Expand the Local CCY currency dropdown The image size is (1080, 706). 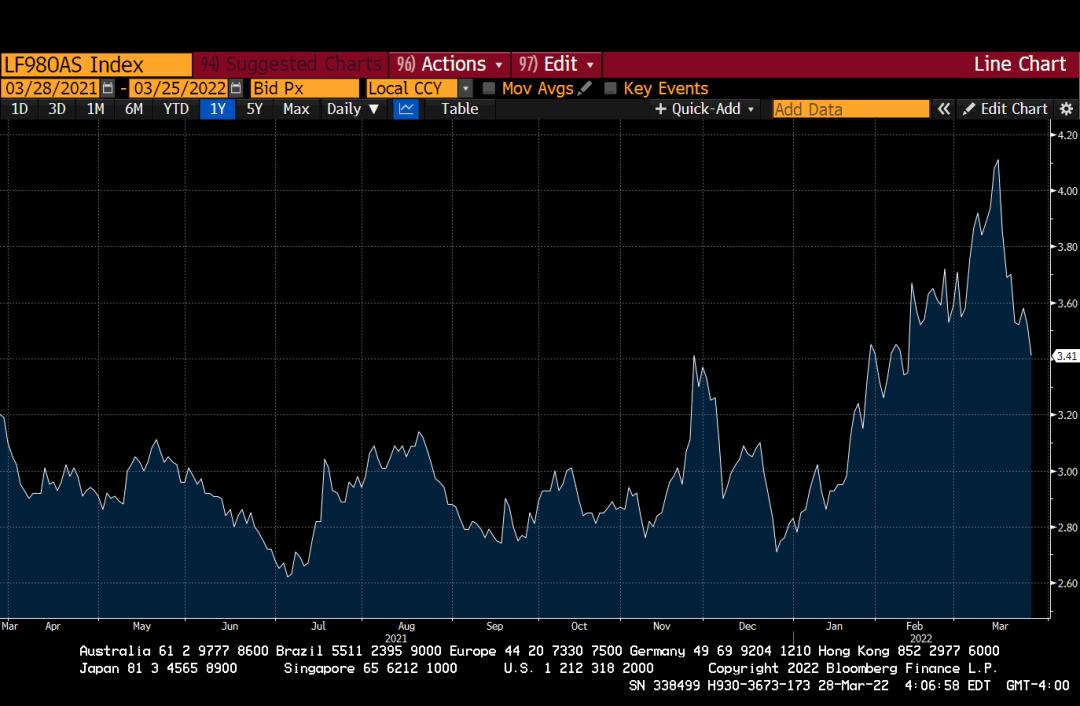(465, 88)
